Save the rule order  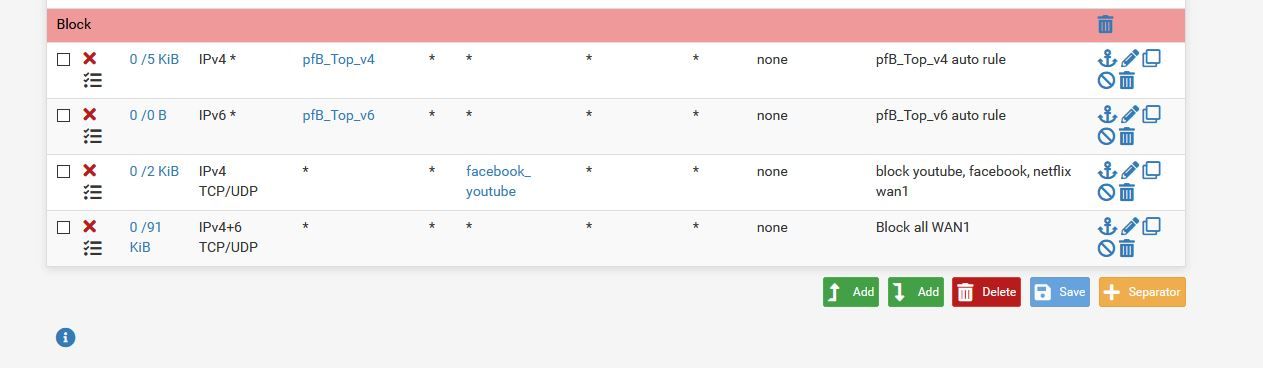[x=1060, y=292]
